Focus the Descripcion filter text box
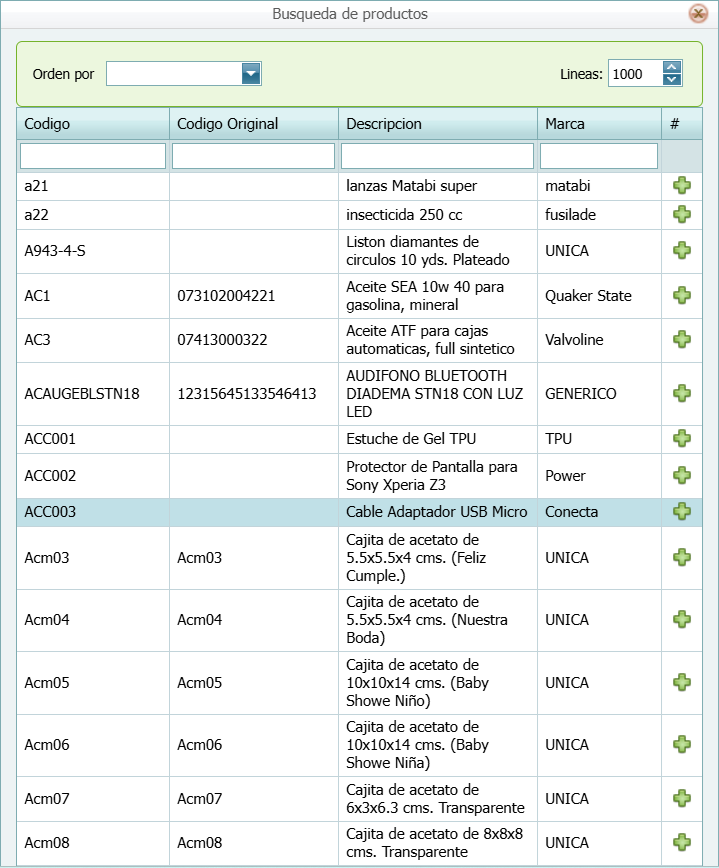This screenshot has height=868, width=719. click(x=437, y=156)
